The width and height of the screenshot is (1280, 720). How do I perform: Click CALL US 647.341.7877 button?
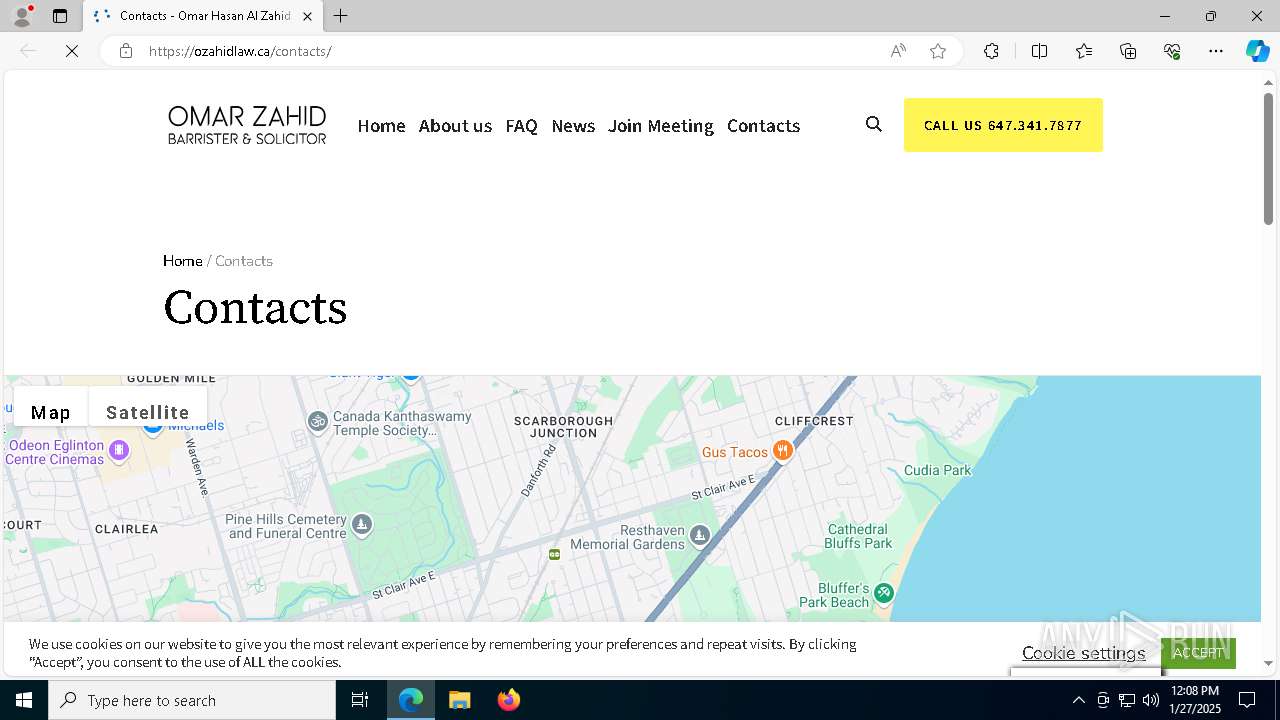pos(1003,125)
